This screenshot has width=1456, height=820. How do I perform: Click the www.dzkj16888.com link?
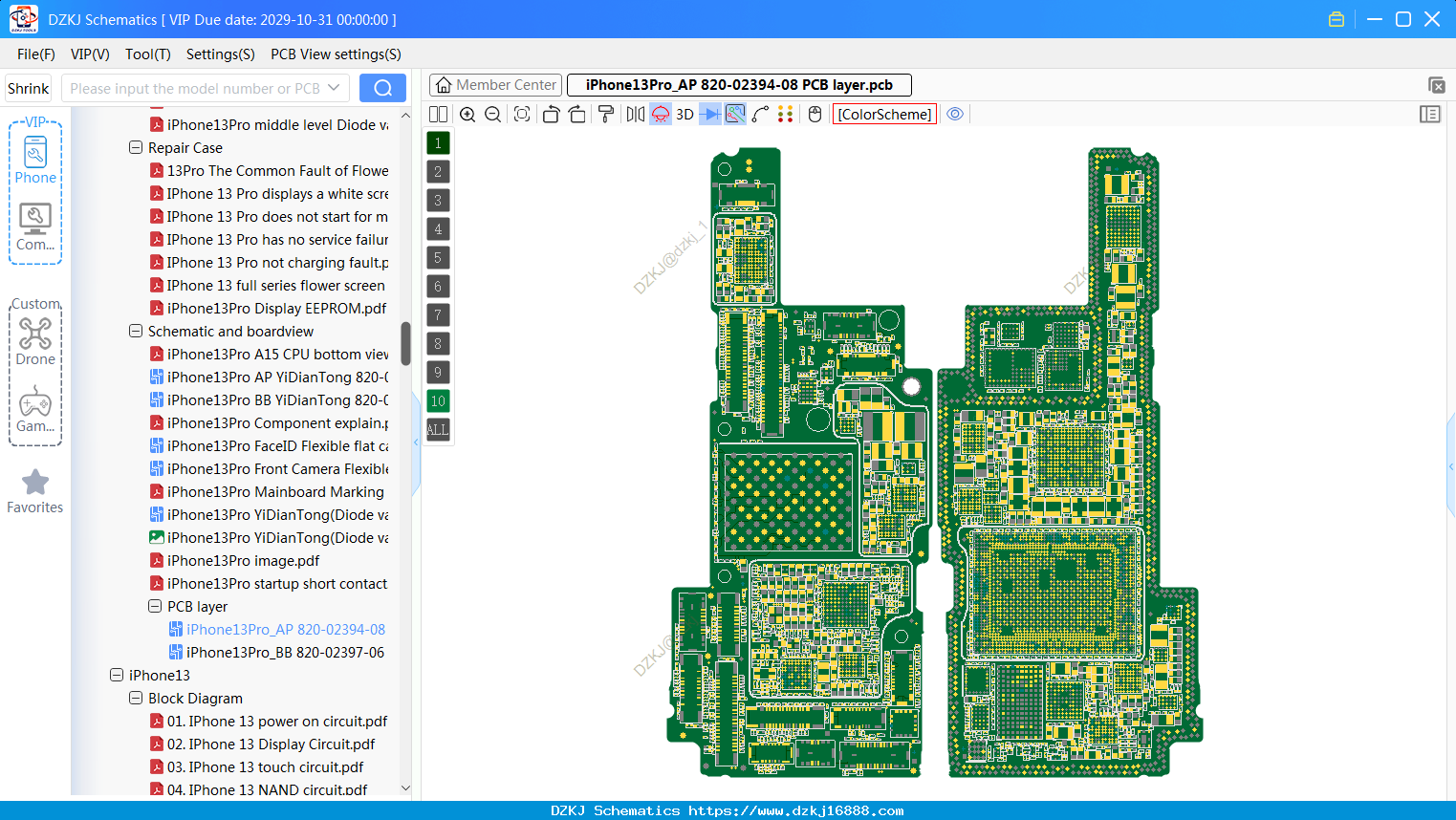tap(796, 810)
